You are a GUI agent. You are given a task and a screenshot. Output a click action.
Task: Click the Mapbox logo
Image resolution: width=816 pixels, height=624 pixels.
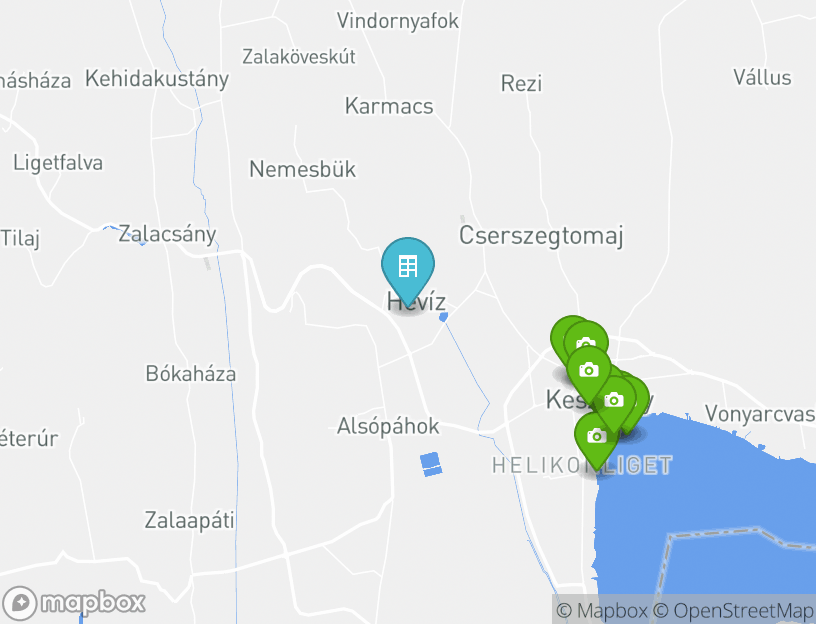73,603
